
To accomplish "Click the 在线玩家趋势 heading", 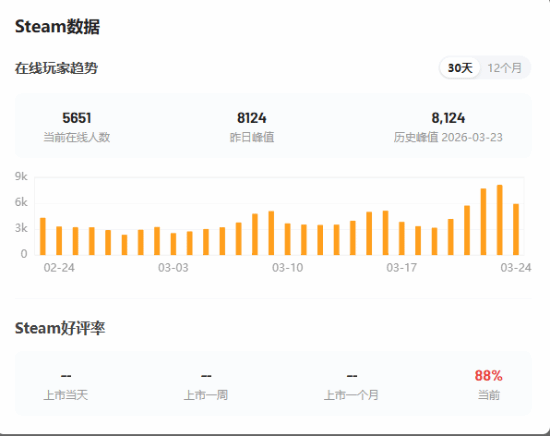I will point(56,68).
